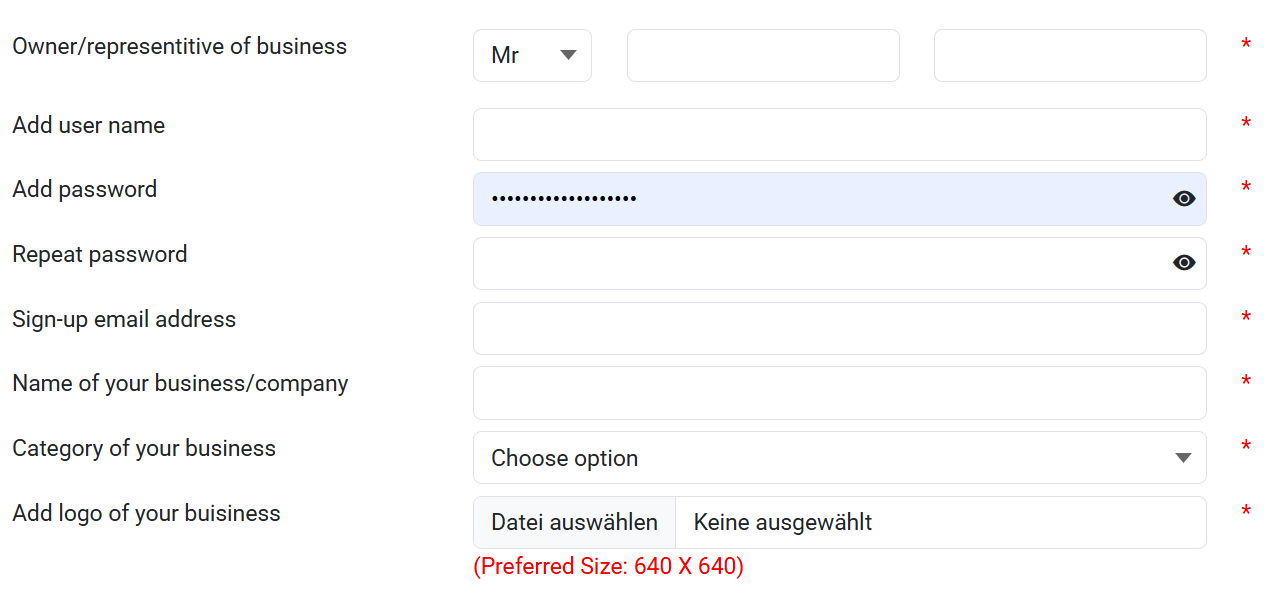Click the business/company name input
The height and width of the screenshot is (597, 1272).
point(839,393)
